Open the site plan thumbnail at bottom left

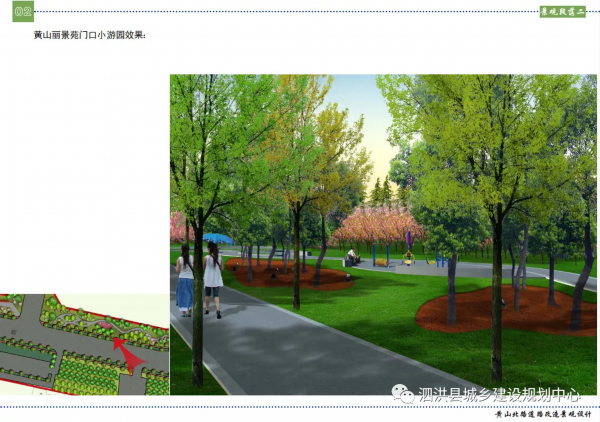[x=84, y=344]
